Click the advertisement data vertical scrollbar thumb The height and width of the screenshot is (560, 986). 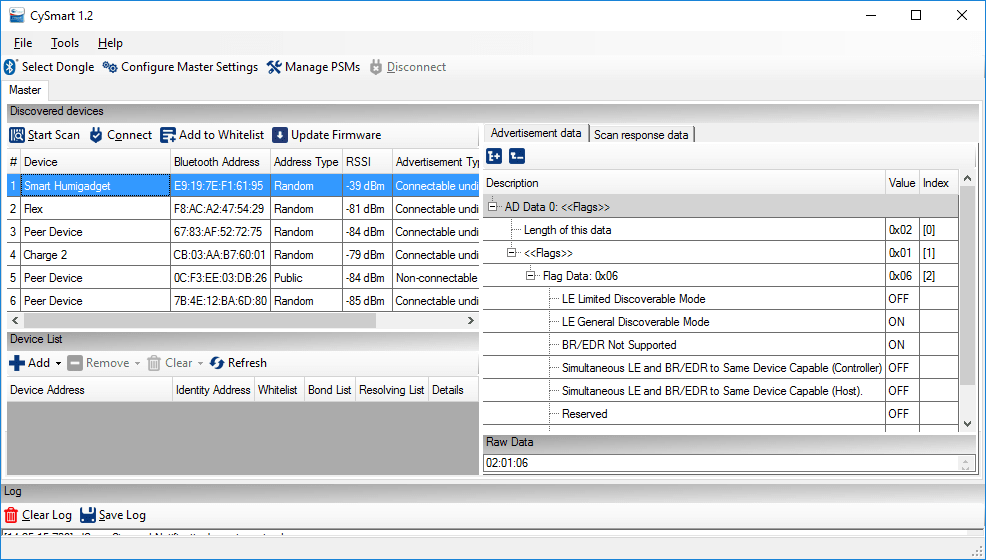pos(968,284)
